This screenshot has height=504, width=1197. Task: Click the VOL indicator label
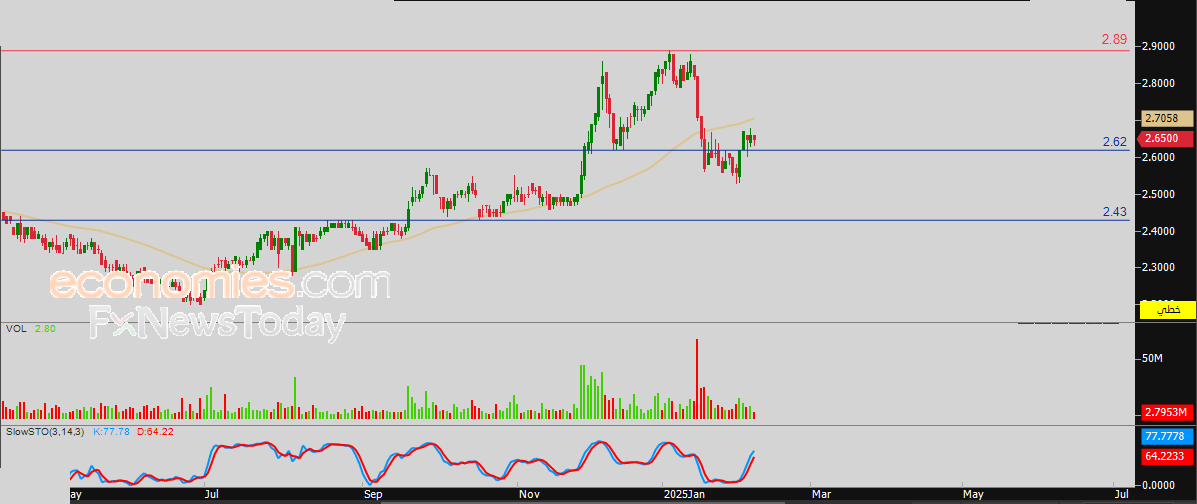(x=15, y=328)
